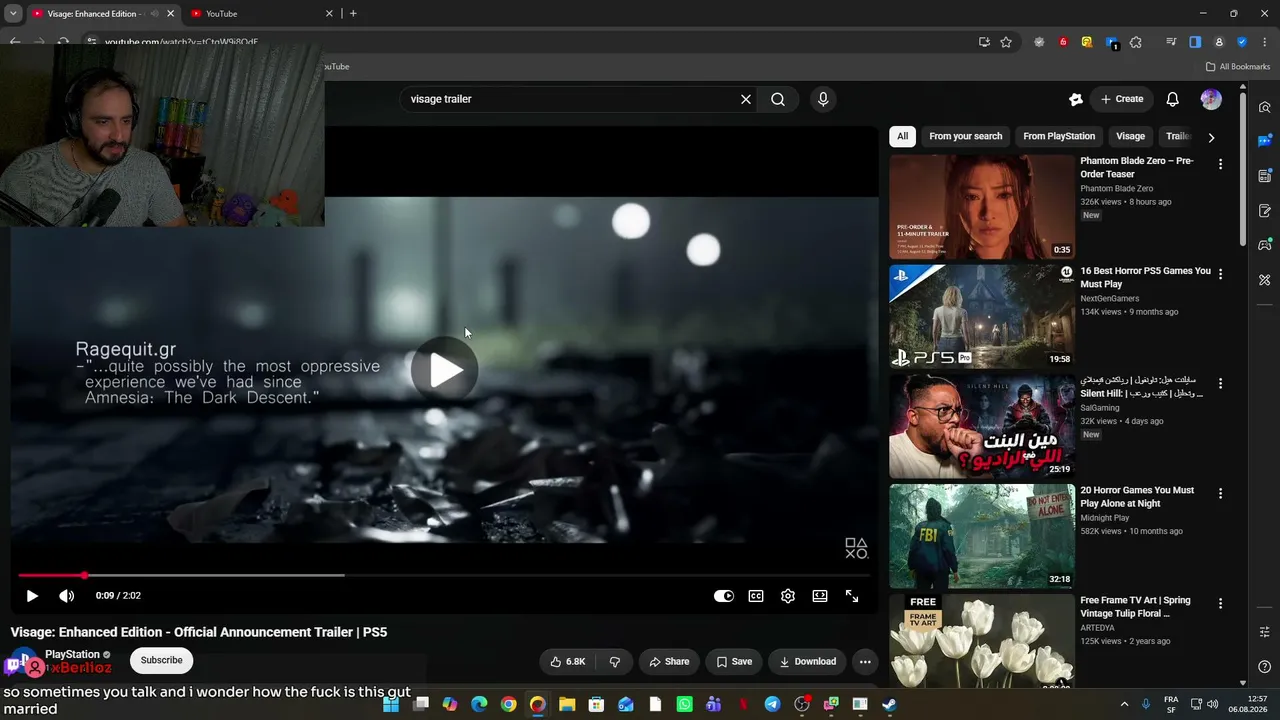The height and width of the screenshot is (720, 1280).
Task: Click the small play icon in player controls
Action: click(32, 596)
